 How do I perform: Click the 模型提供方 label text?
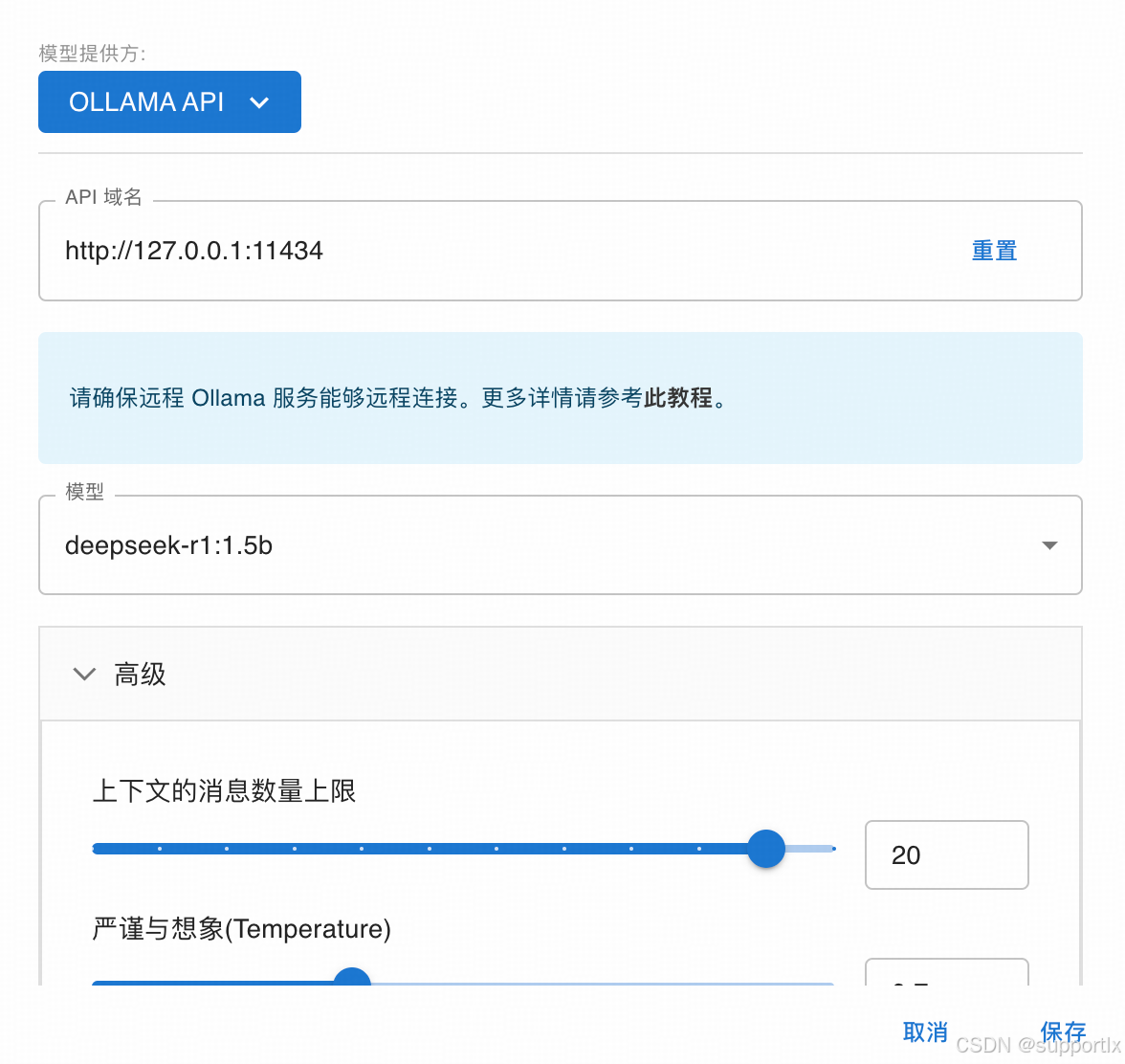pos(93,53)
